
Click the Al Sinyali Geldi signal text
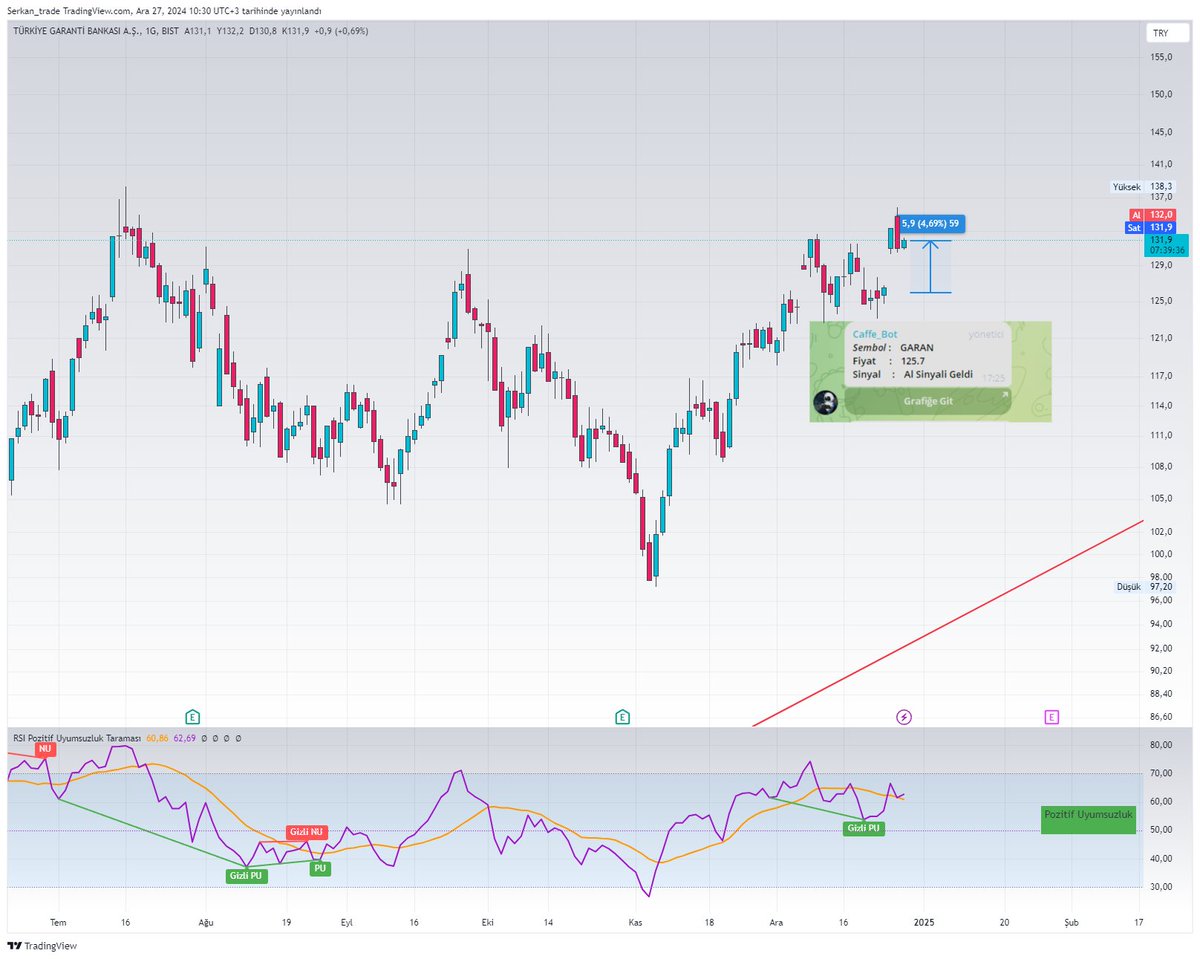point(938,374)
